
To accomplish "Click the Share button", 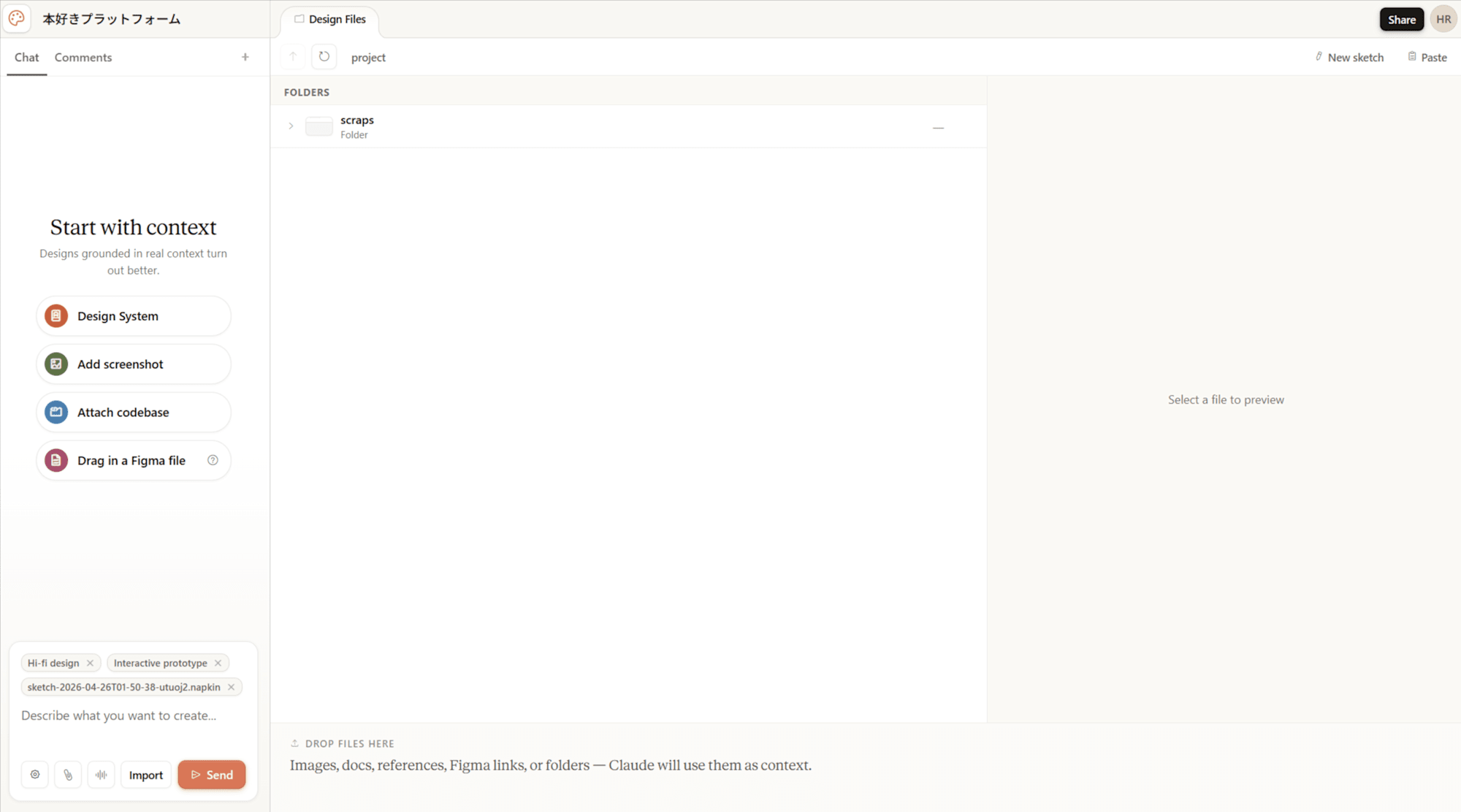I will pyautogui.click(x=1401, y=20).
